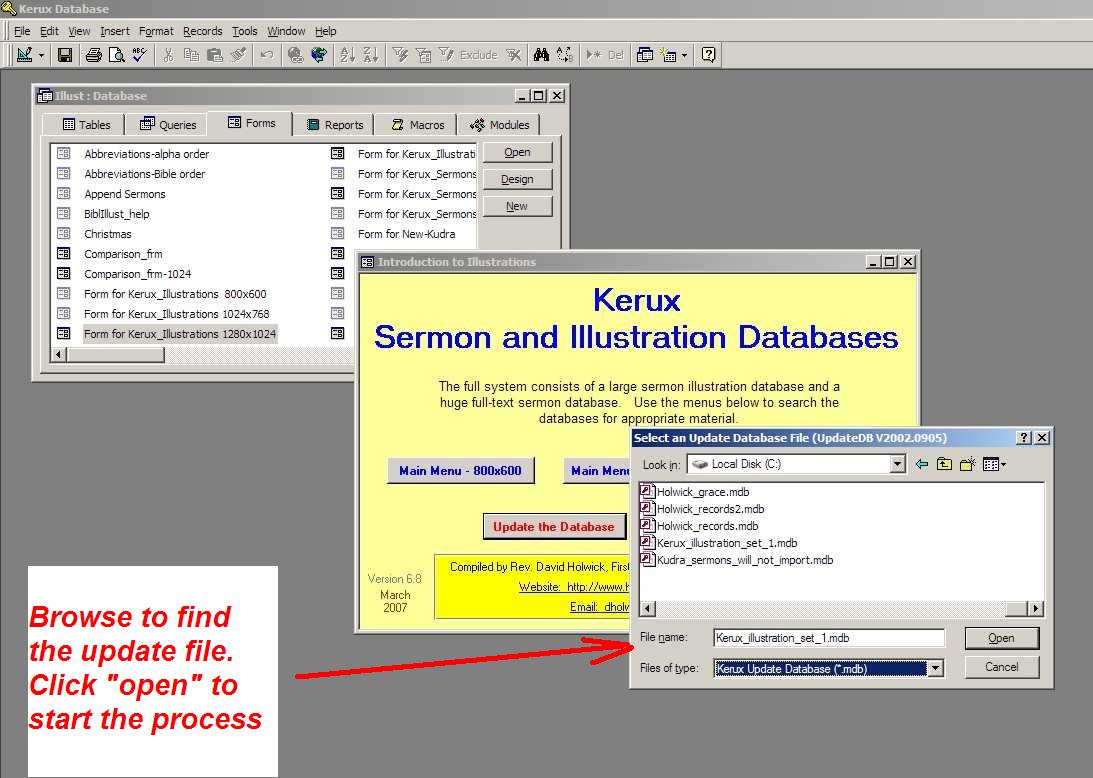The height and width of the screenshot is (778, 1093).
Task: Open the Records menu
Action: [x=202, y=31]
